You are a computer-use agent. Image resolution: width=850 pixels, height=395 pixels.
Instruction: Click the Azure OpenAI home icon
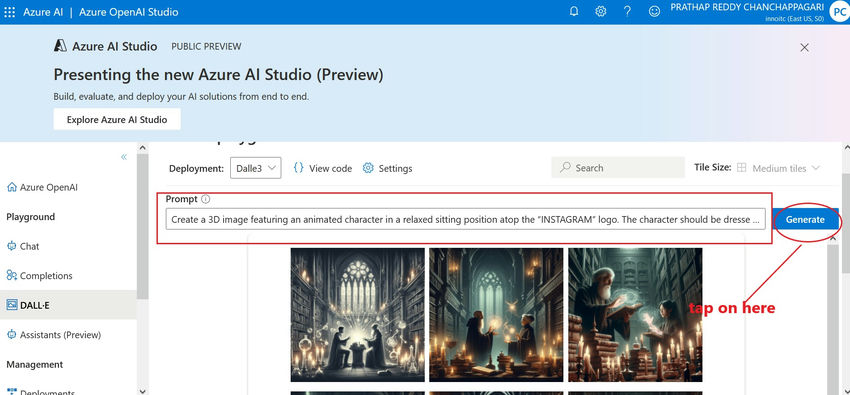[x=11, y=187]
